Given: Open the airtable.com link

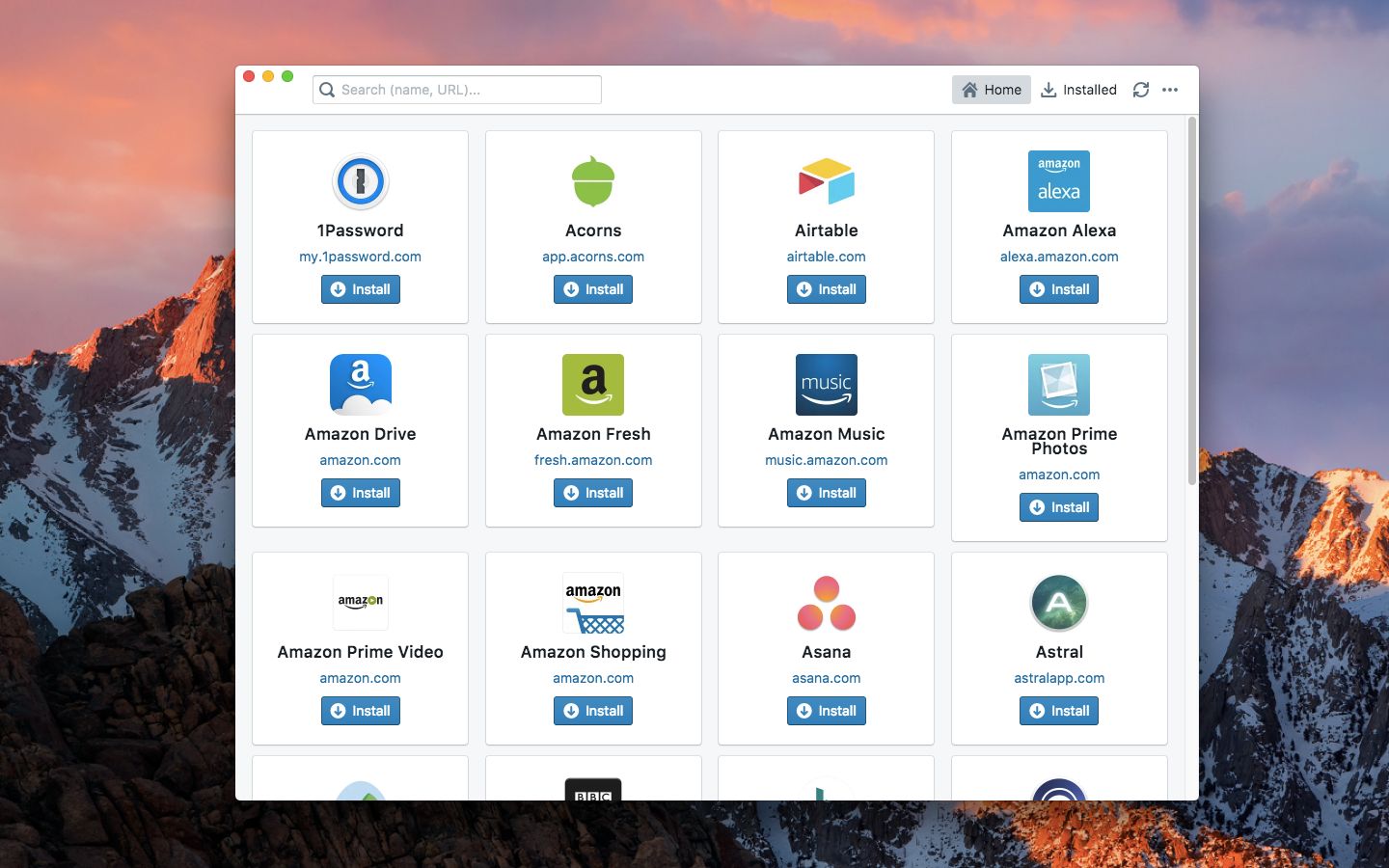Looking at the screenshot, I should [827, 257].
